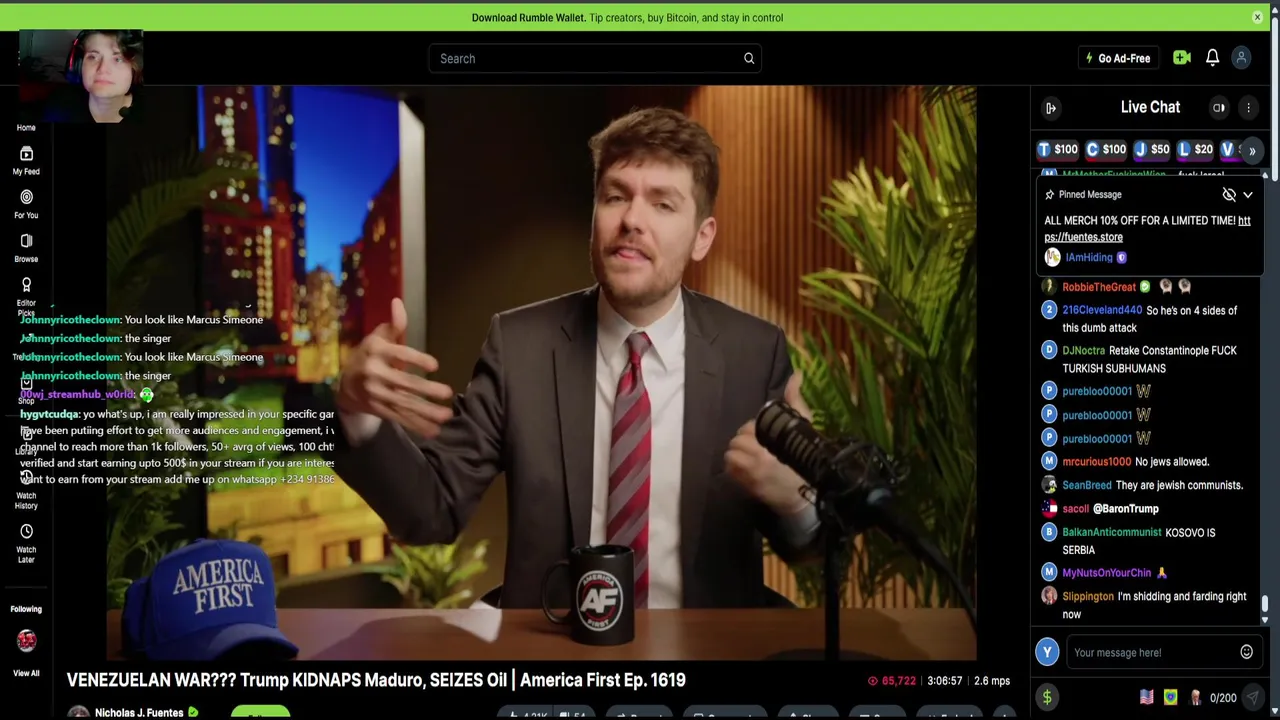Click View All under Following
The width and height of the screenshot is (1280, 720).
pyautogui.click(x=26, y=673)
